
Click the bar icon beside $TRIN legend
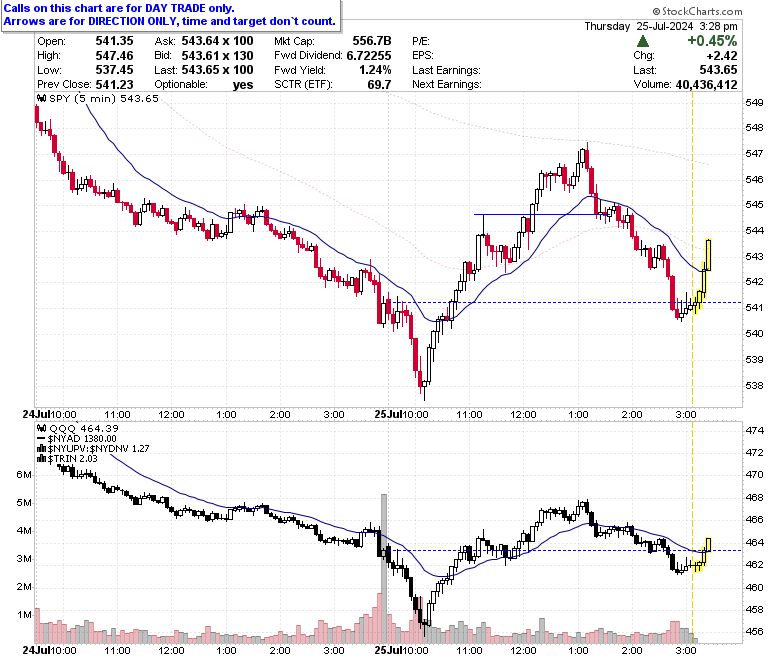(41, 459)
